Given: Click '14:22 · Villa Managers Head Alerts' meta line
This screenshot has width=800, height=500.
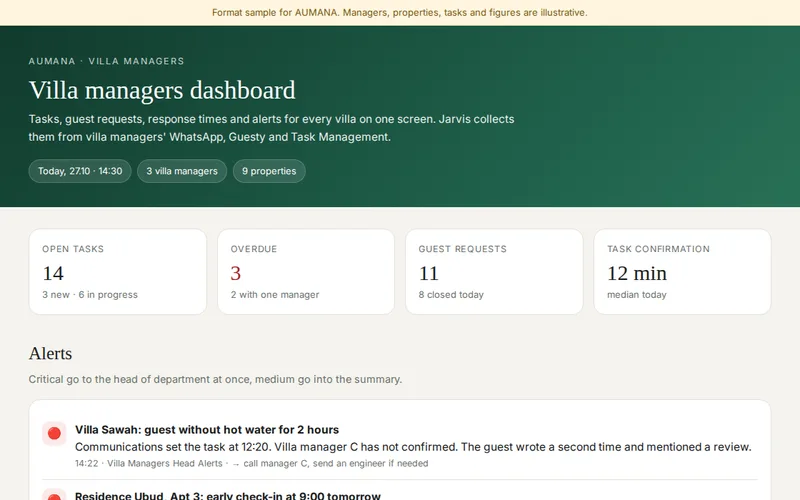Looking at the screenshot, I should (x=252, y=463).
